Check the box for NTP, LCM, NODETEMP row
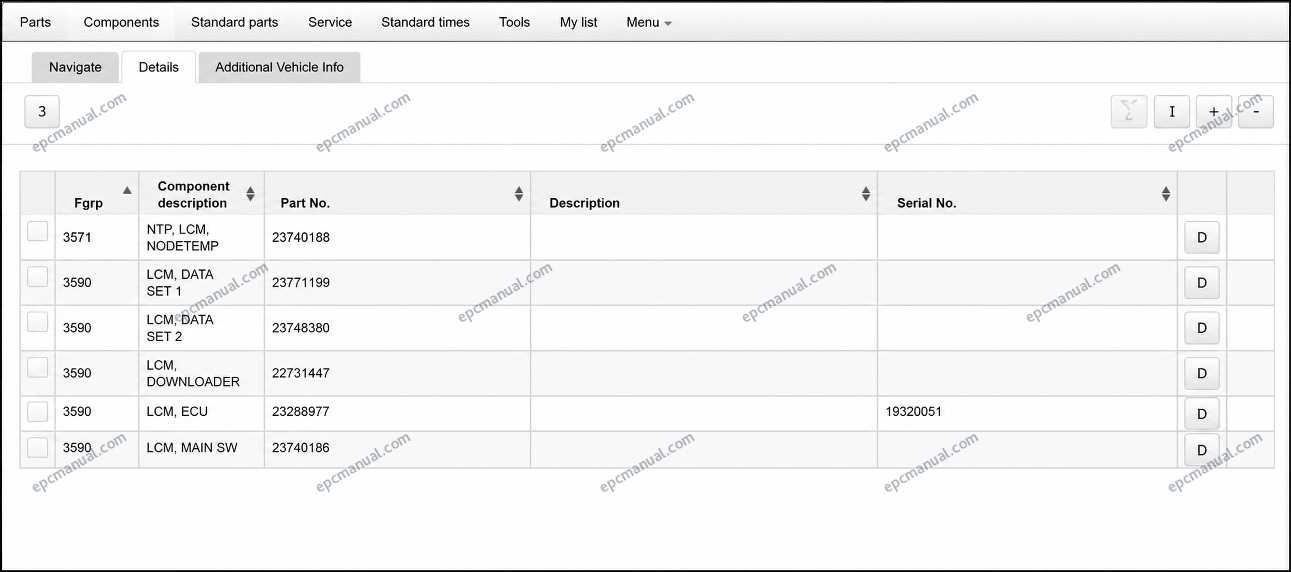The width and height of the screenshot is (1291, 572). coord(38,232)
